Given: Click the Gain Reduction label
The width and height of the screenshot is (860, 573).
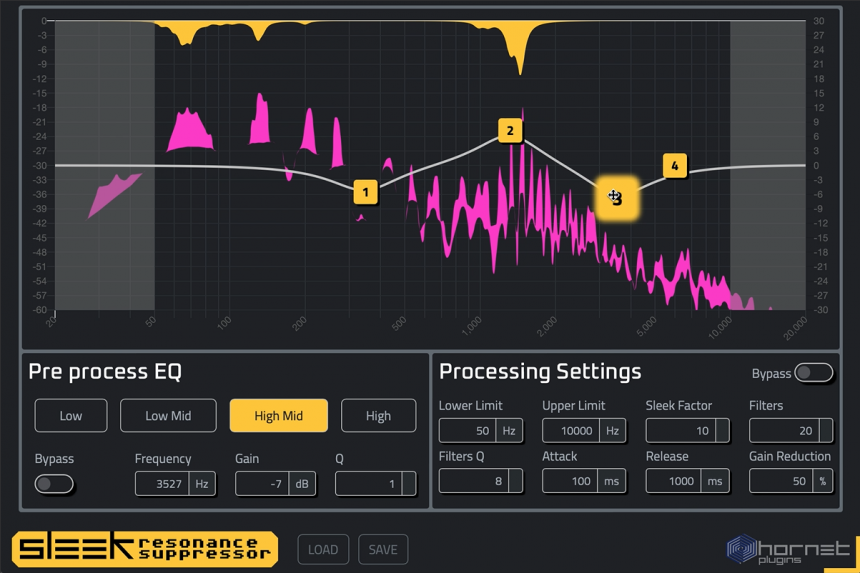Looking at the screenshot, I should [790, 456].
